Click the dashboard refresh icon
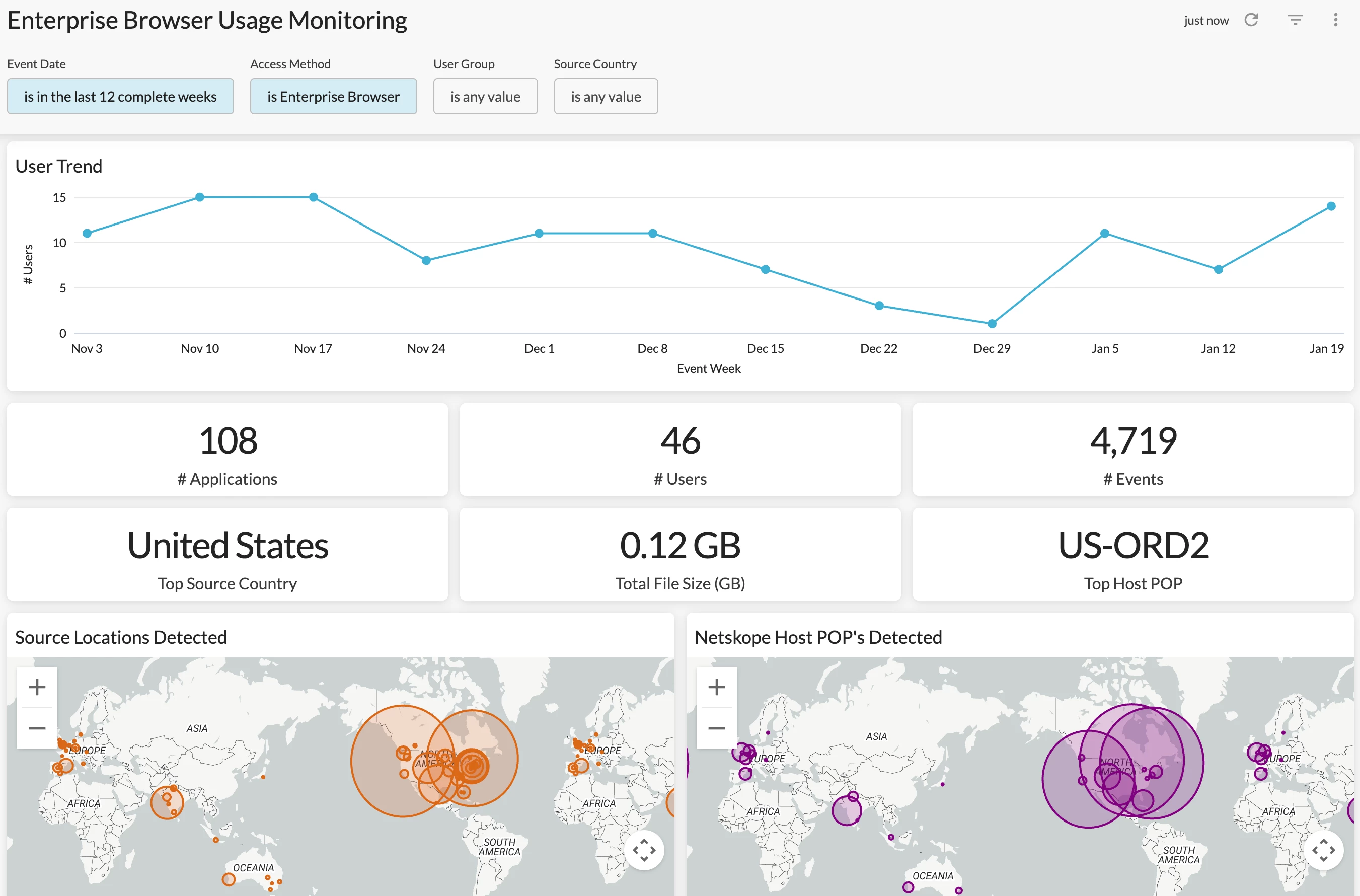Image resolution: width=1360 pixels, height=896 pixels. [x=1251, y=21]
